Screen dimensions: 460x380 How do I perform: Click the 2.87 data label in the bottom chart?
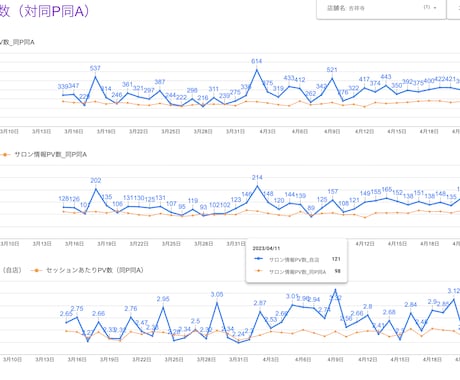pyautogui.click(x=260, y=303)
